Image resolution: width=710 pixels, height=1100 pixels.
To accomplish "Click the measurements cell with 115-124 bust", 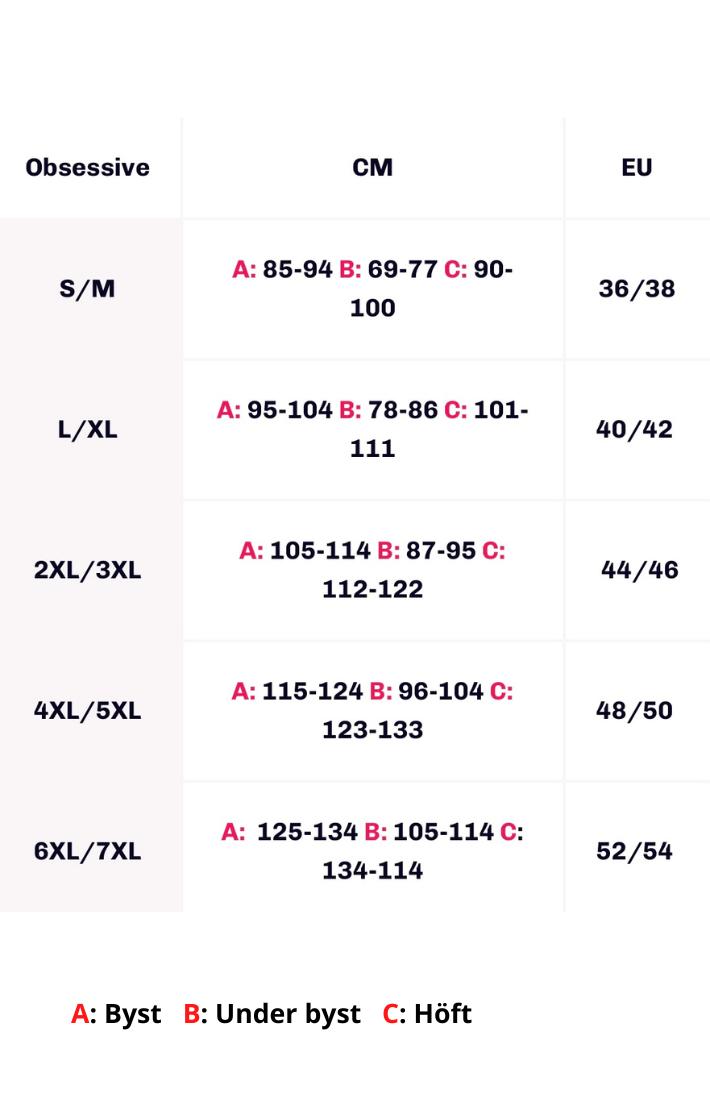I will pos(373,711).
